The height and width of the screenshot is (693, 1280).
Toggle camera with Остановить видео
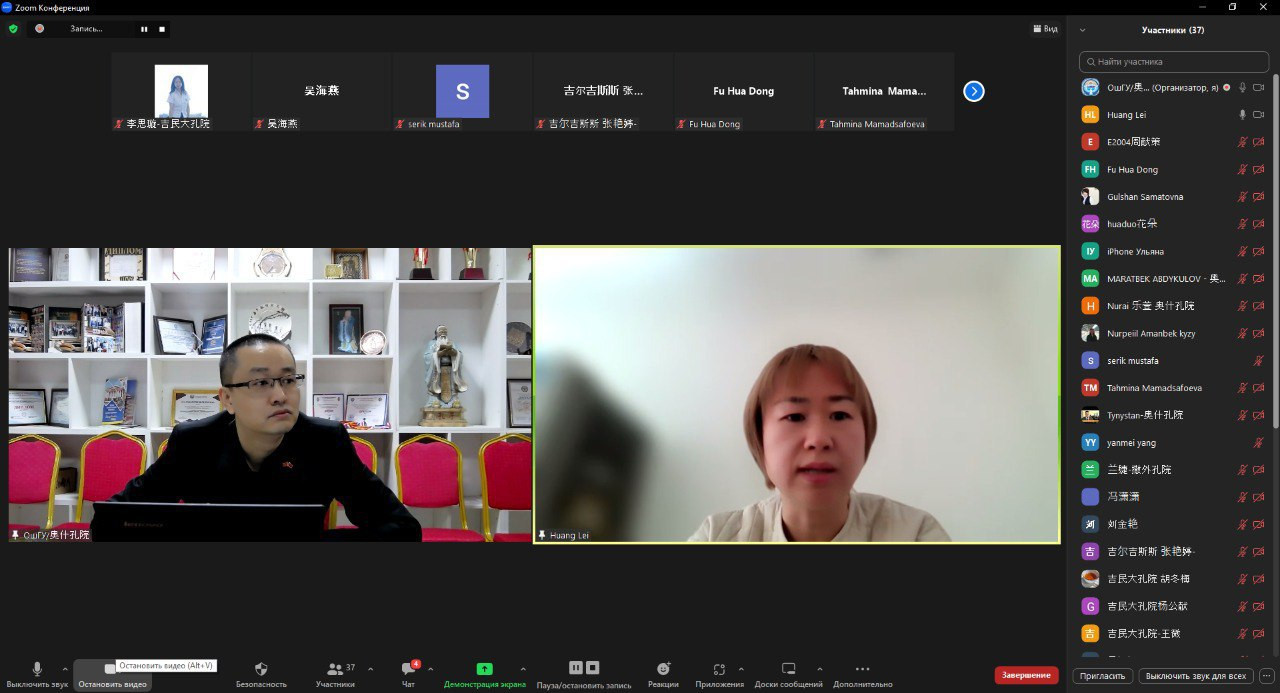pos(112,669)
